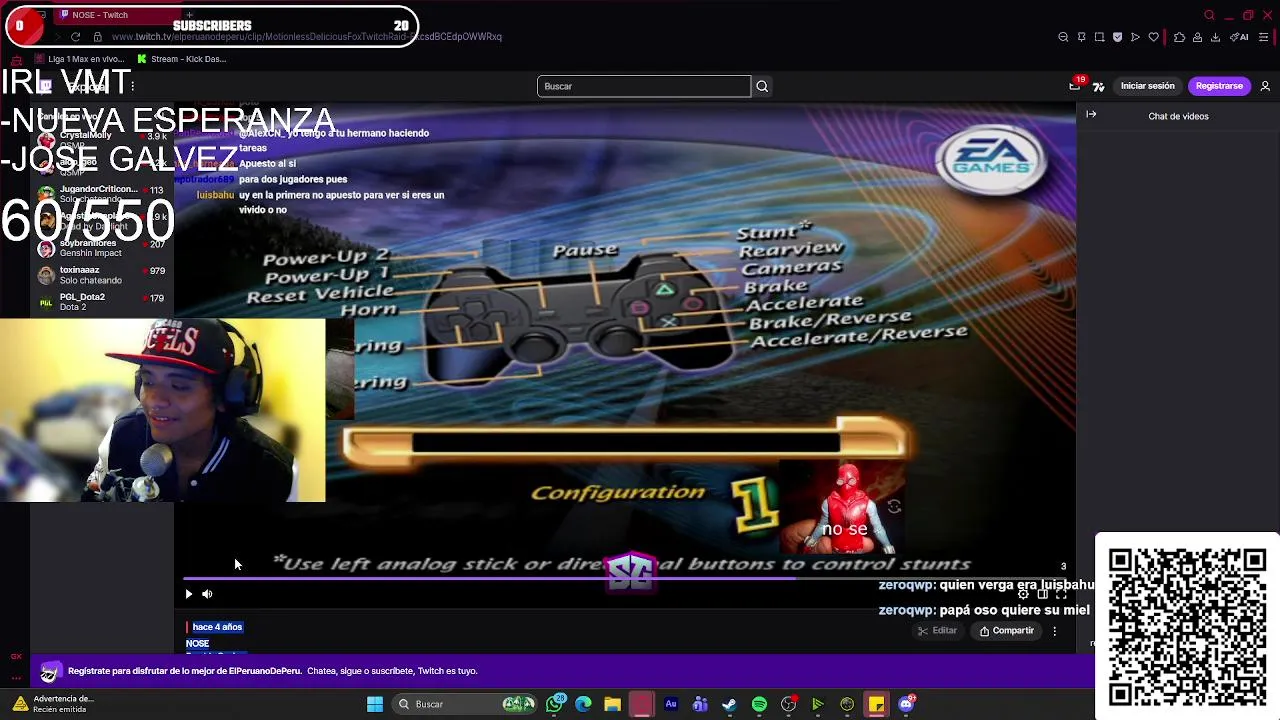Open Steam from the taskbar

(x=729, y=704)
